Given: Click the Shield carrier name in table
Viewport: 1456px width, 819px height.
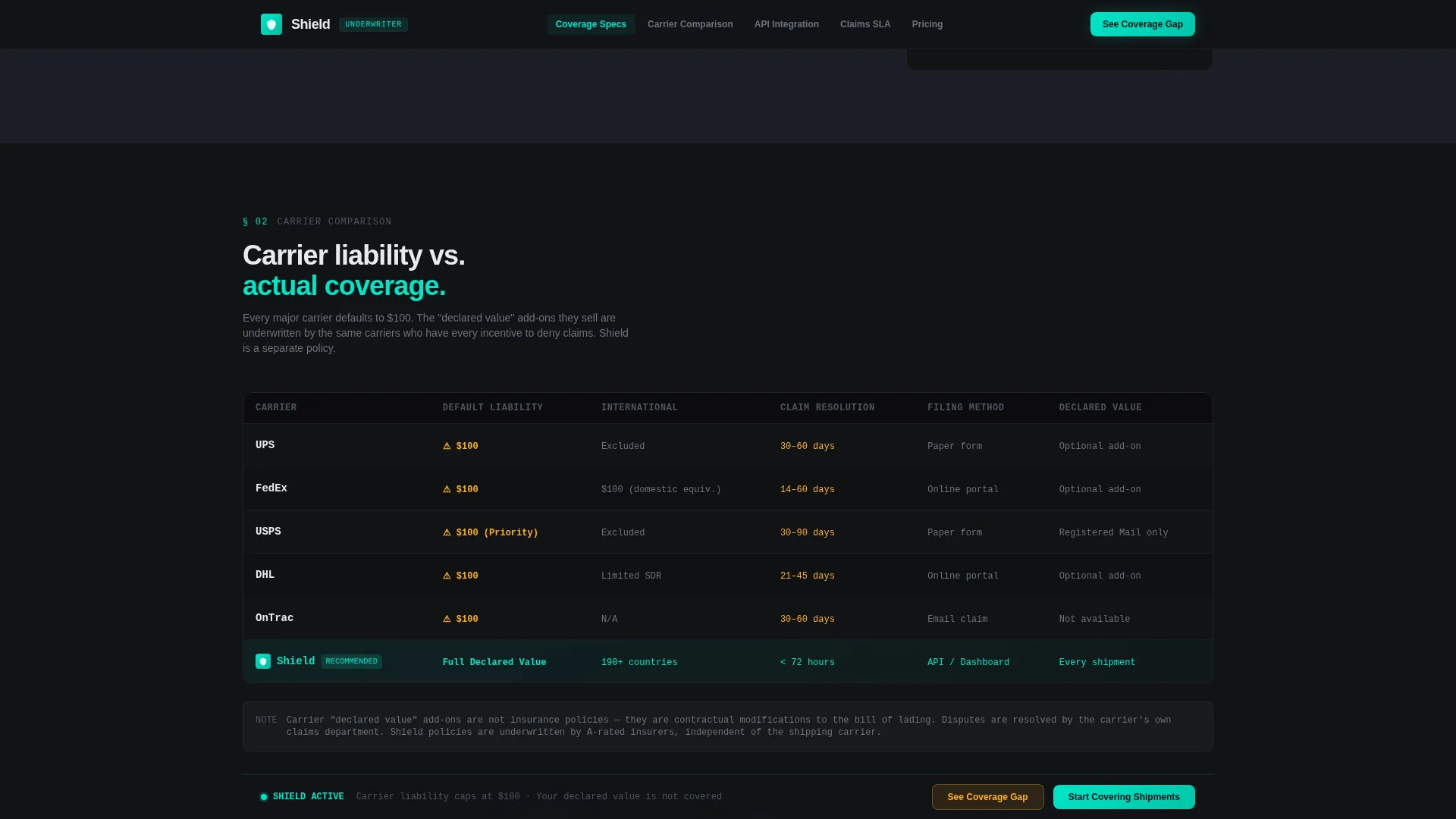Looking at the screenshot, I should 296,661.
